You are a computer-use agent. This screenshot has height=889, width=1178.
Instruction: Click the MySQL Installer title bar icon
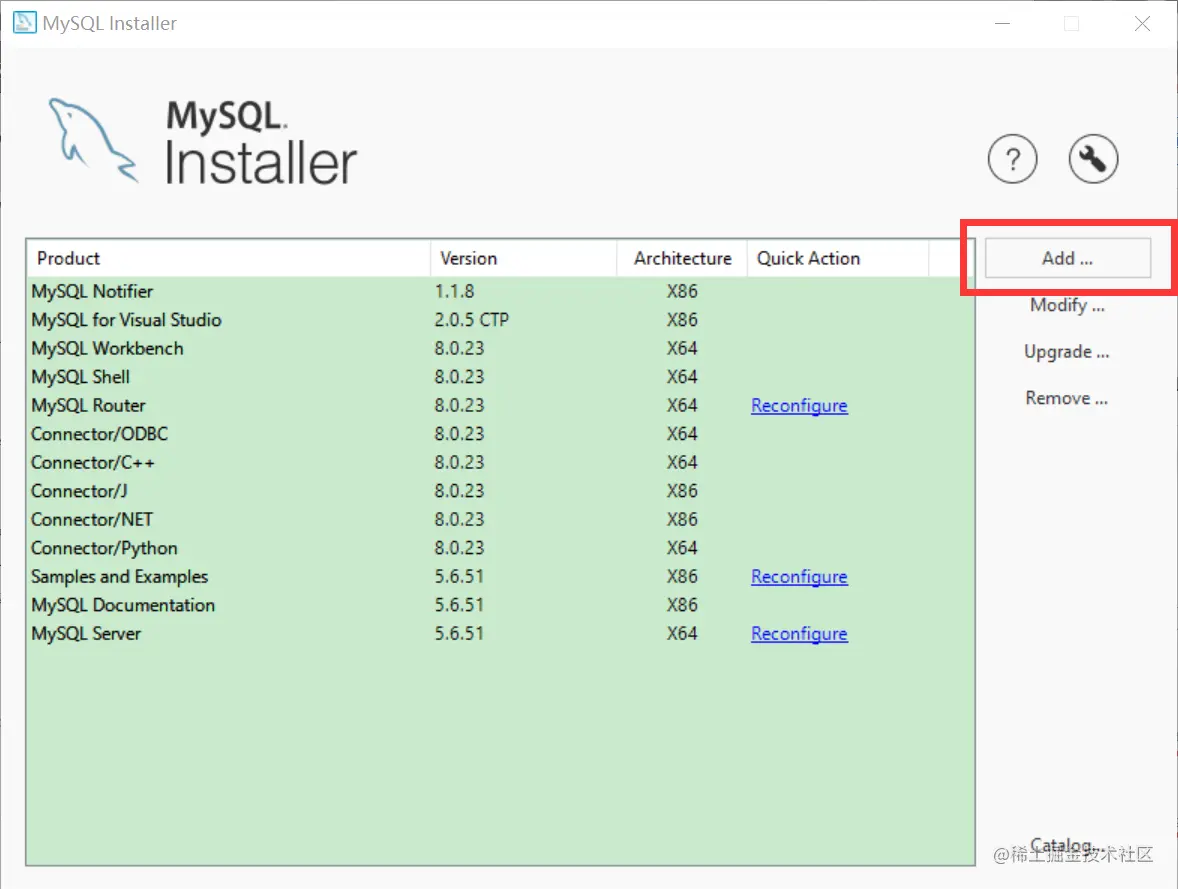coord(24,23)
